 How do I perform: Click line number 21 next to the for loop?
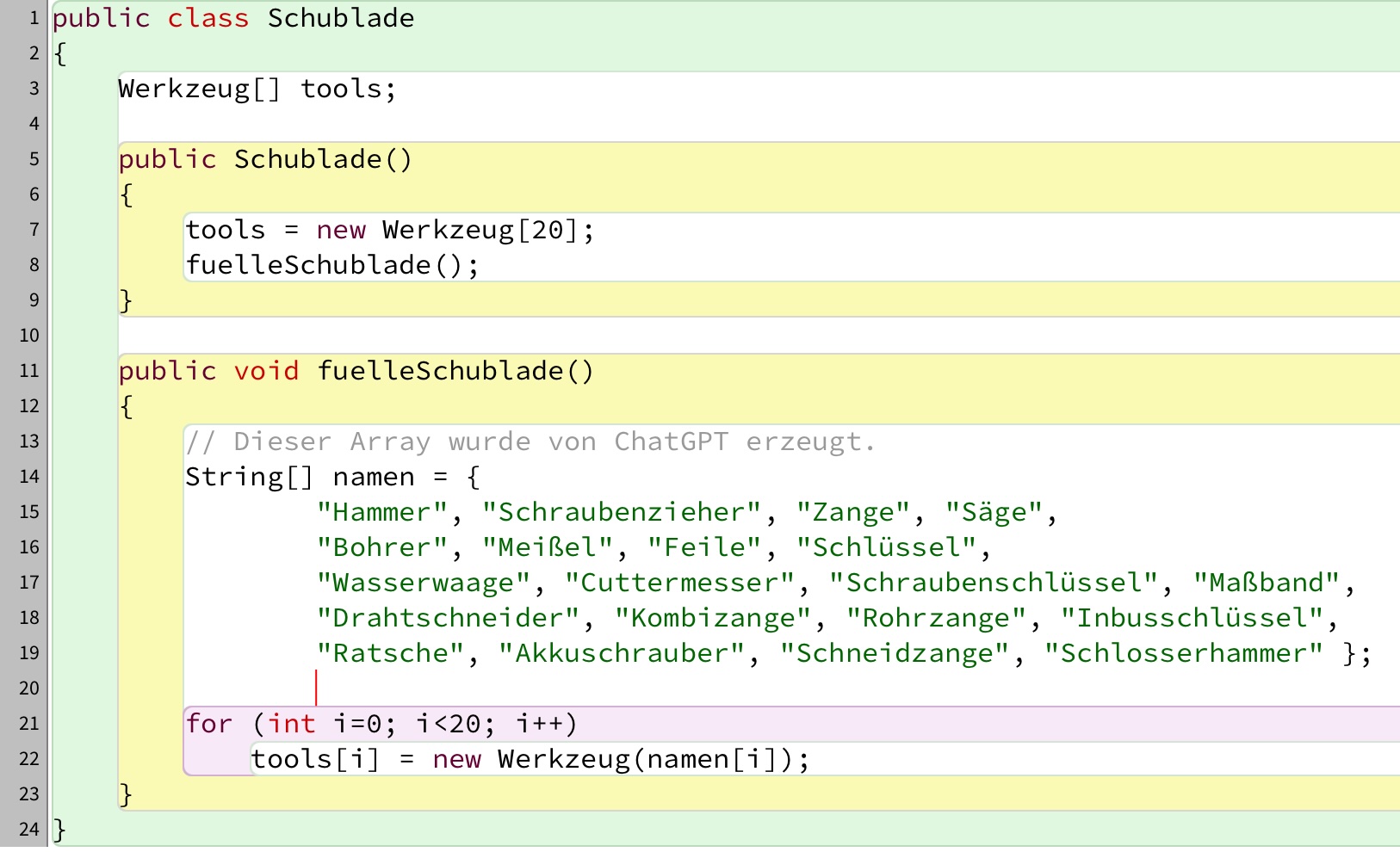click(28, 723)
